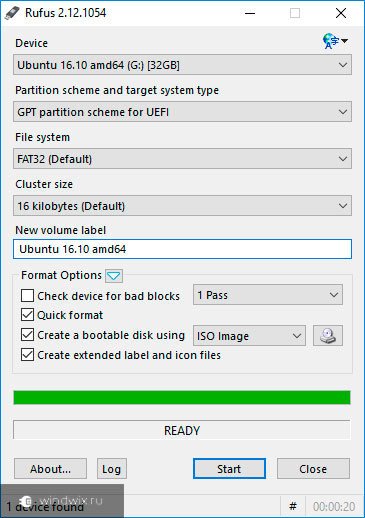
Task: Click the disk image browse icon
Action: [328, 336]
